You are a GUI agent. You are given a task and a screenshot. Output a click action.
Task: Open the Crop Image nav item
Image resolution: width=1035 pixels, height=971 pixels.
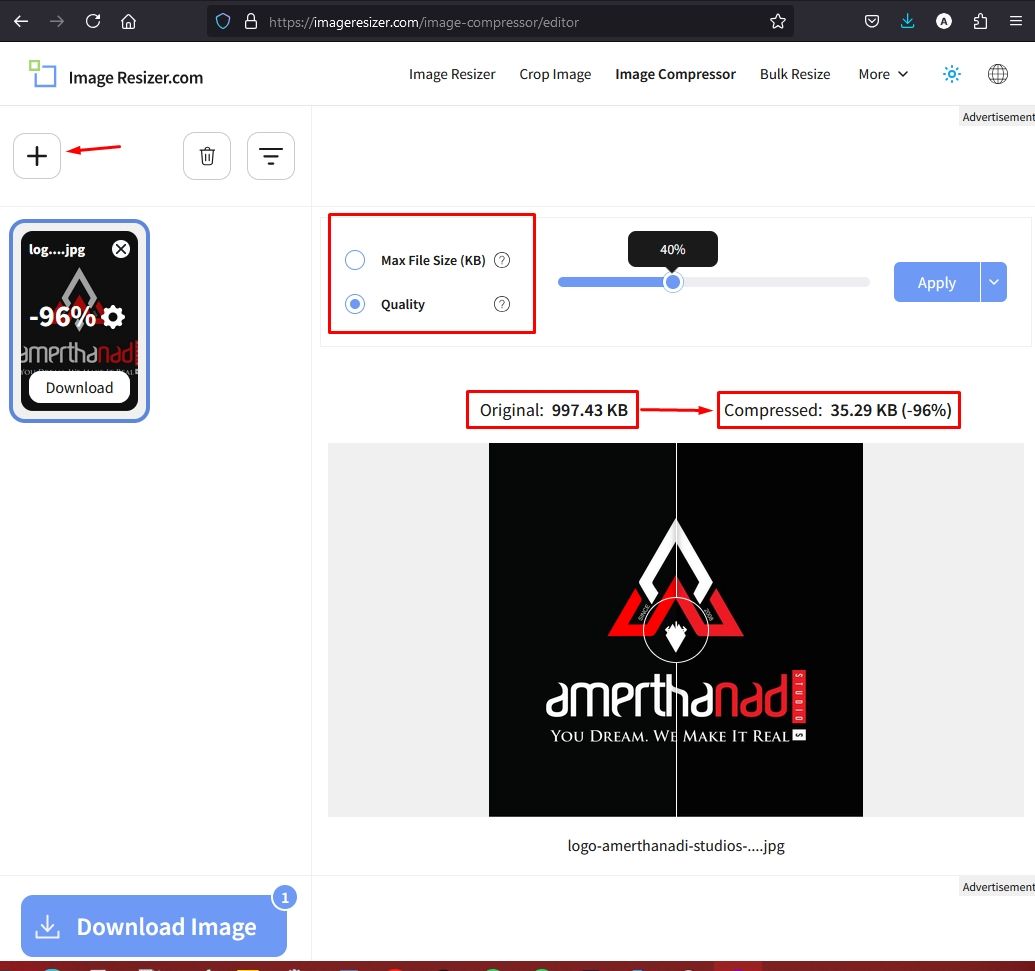coord(555,74)
